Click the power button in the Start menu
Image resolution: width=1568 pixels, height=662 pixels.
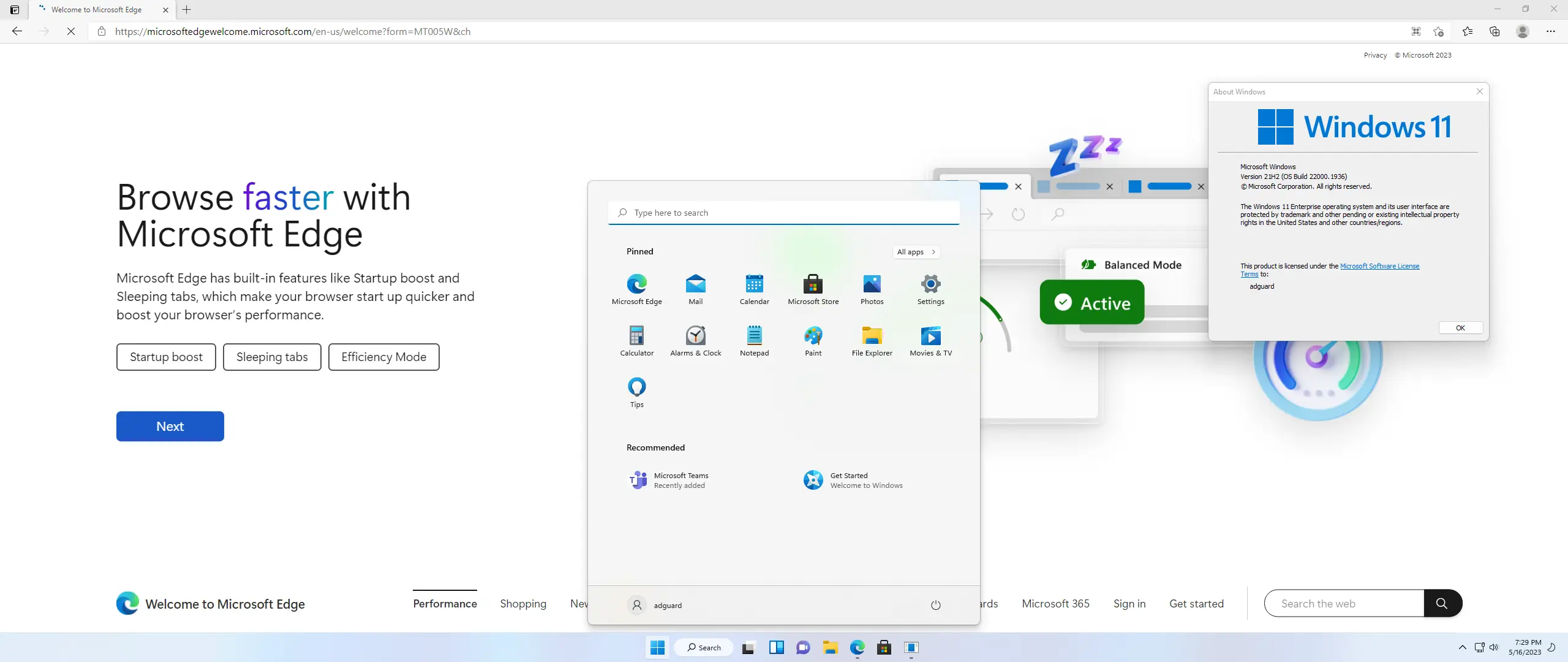(x=935, y=605)
